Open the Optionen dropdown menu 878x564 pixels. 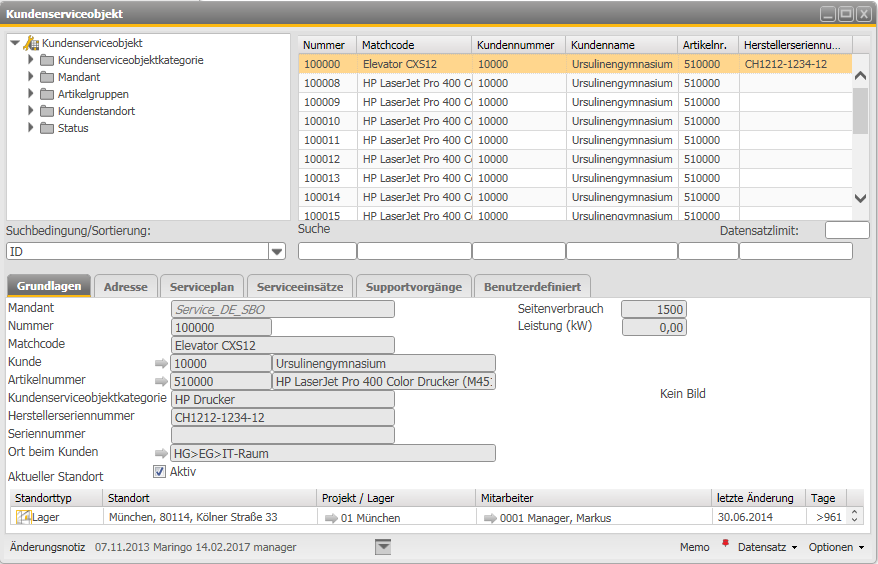(836, 547)
